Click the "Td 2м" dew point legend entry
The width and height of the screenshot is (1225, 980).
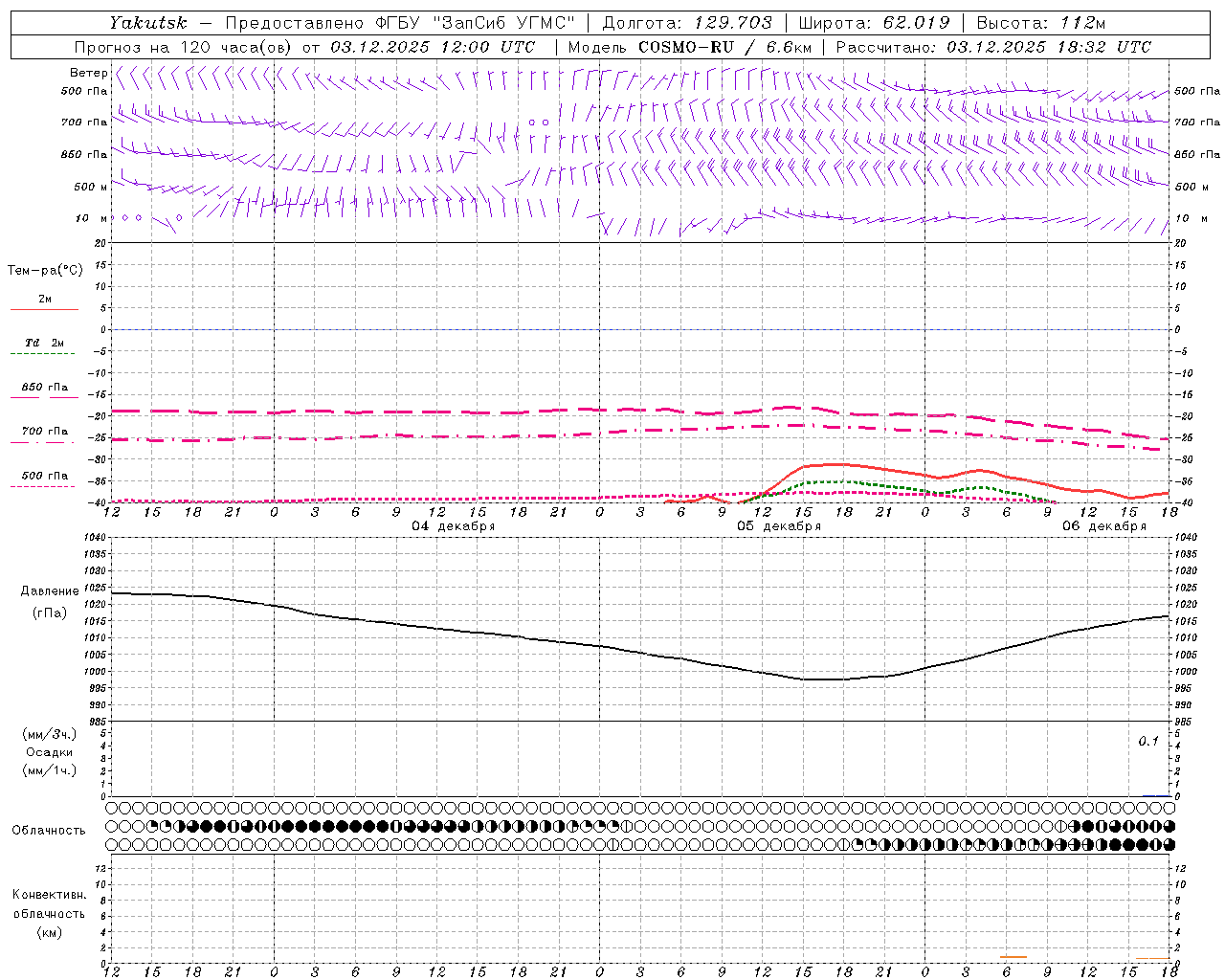(44, 343)
